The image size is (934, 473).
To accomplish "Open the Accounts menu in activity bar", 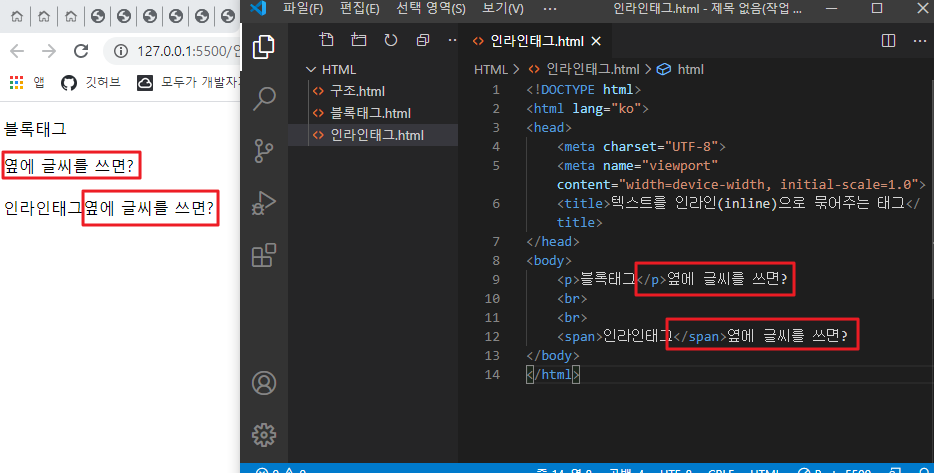I will (x=264, y=383).
